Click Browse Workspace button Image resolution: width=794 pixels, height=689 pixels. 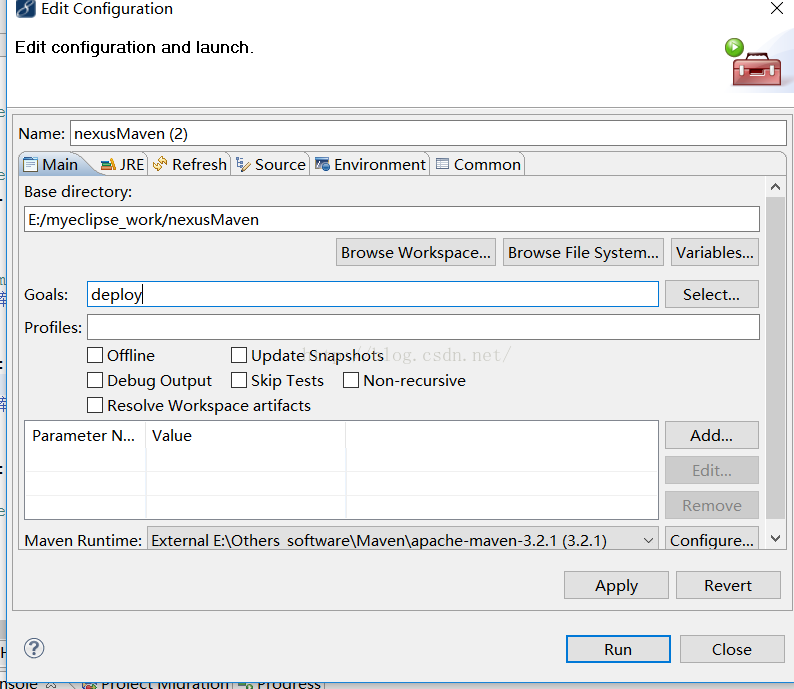pos(416,252)
